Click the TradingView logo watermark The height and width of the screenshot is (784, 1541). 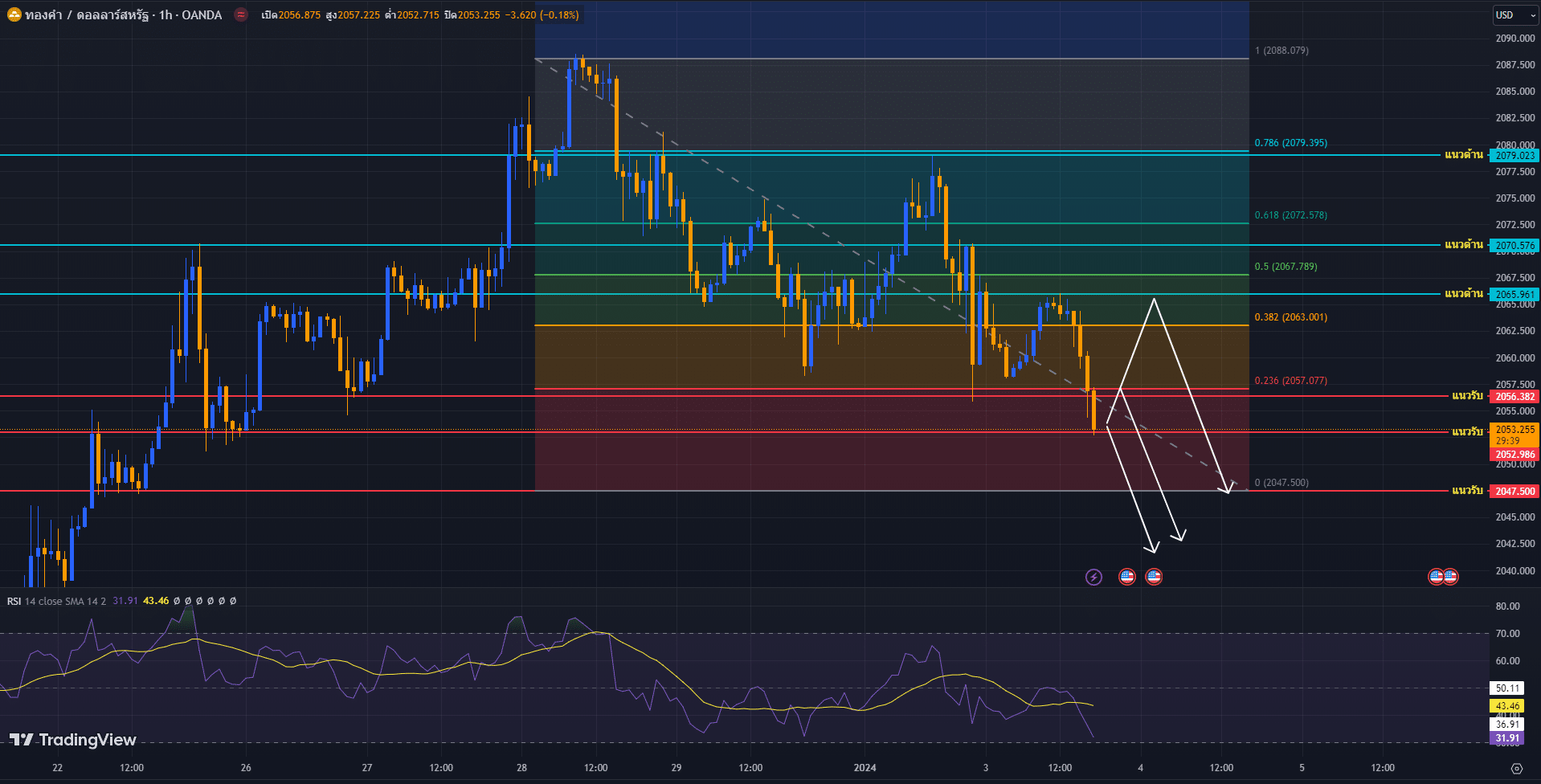tap(73, 740)
